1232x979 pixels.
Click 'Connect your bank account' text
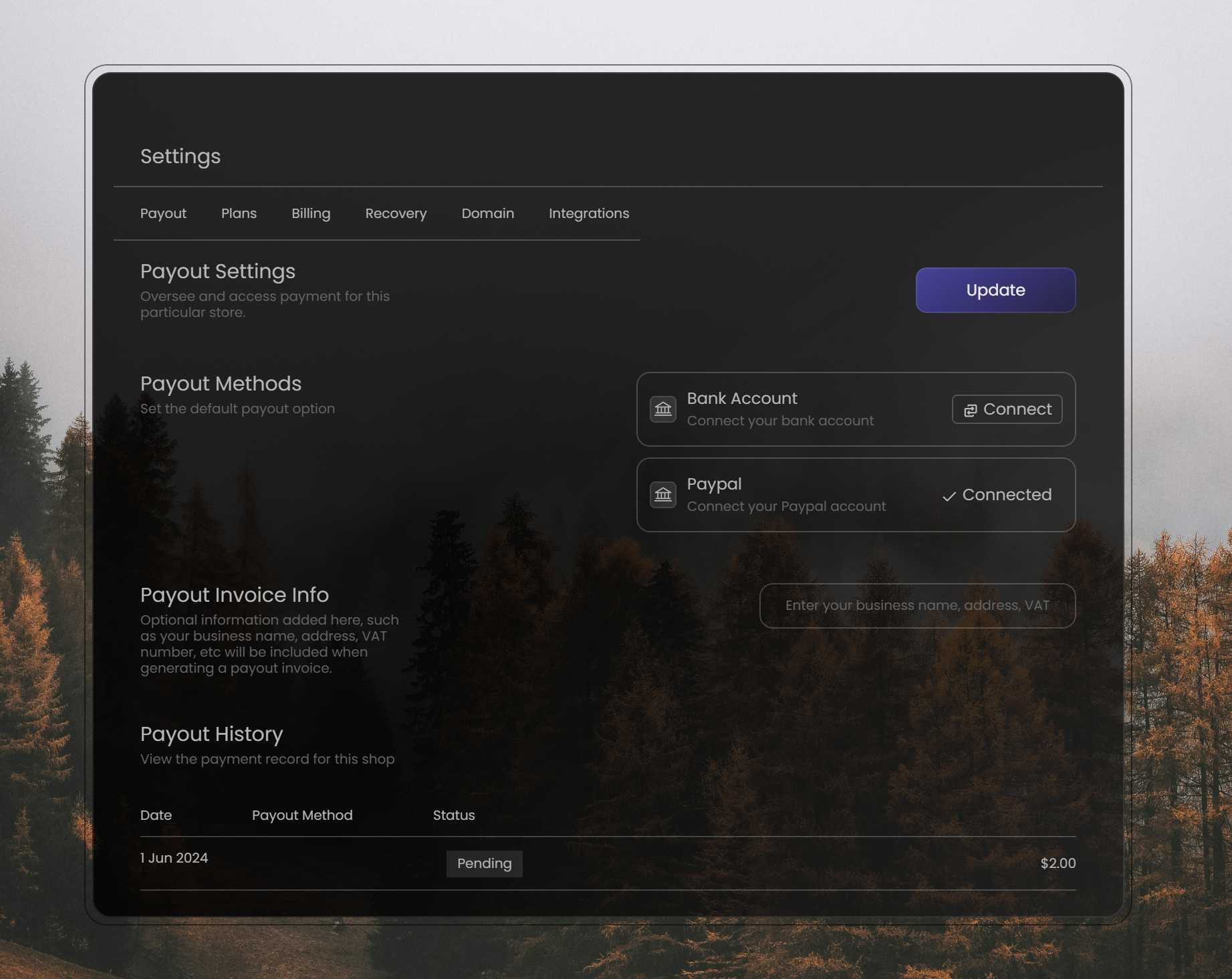point(780,421)
